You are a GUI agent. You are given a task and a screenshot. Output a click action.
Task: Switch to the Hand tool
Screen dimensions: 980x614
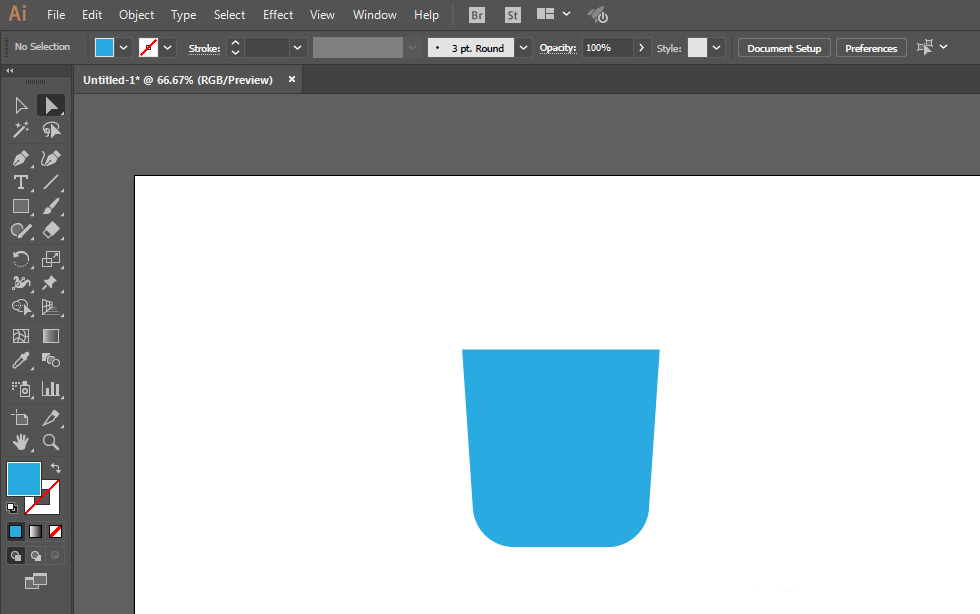point(20,442)
